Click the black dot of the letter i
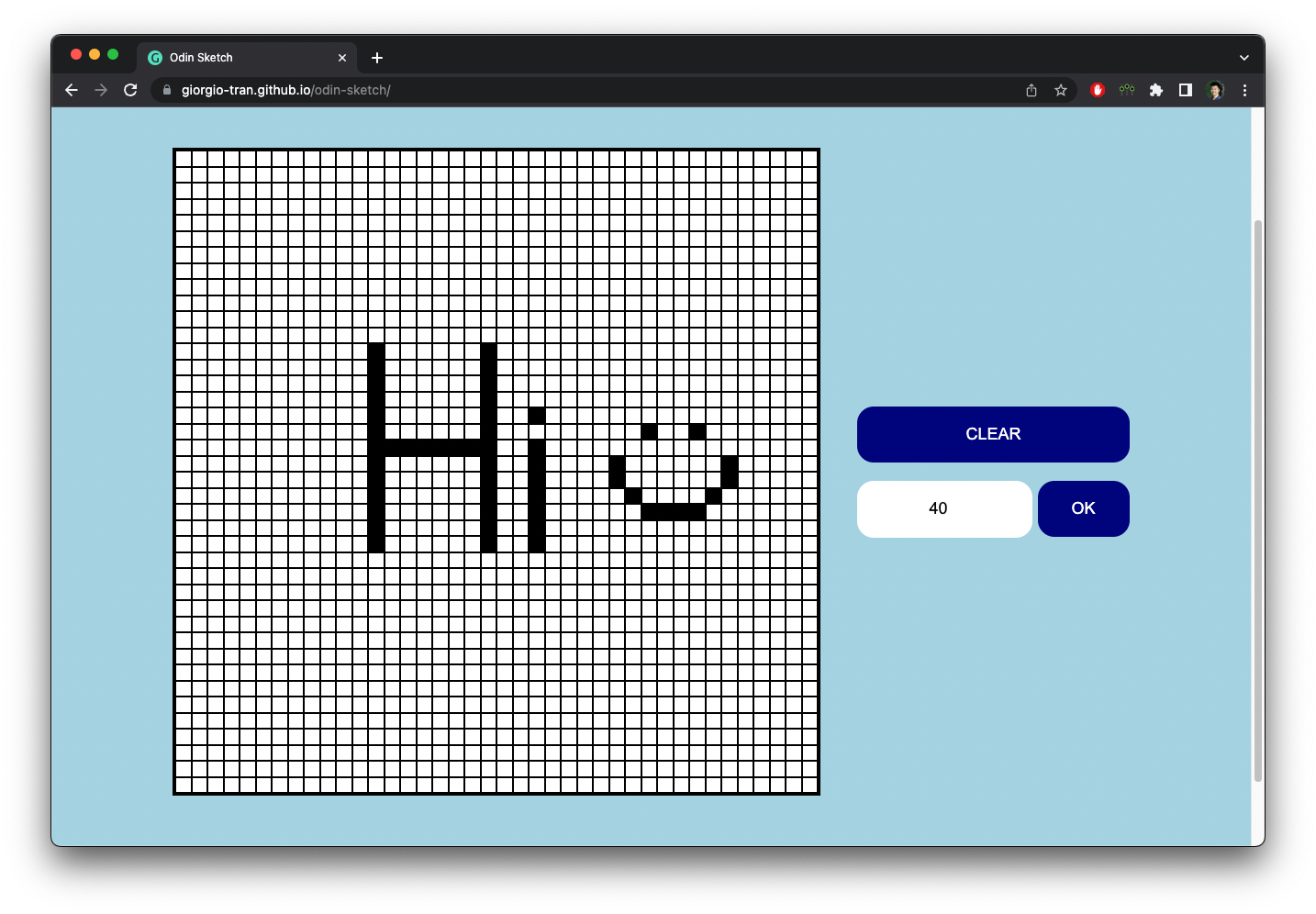This screenshot has height=914, width=1316. (x=537, y=416)
